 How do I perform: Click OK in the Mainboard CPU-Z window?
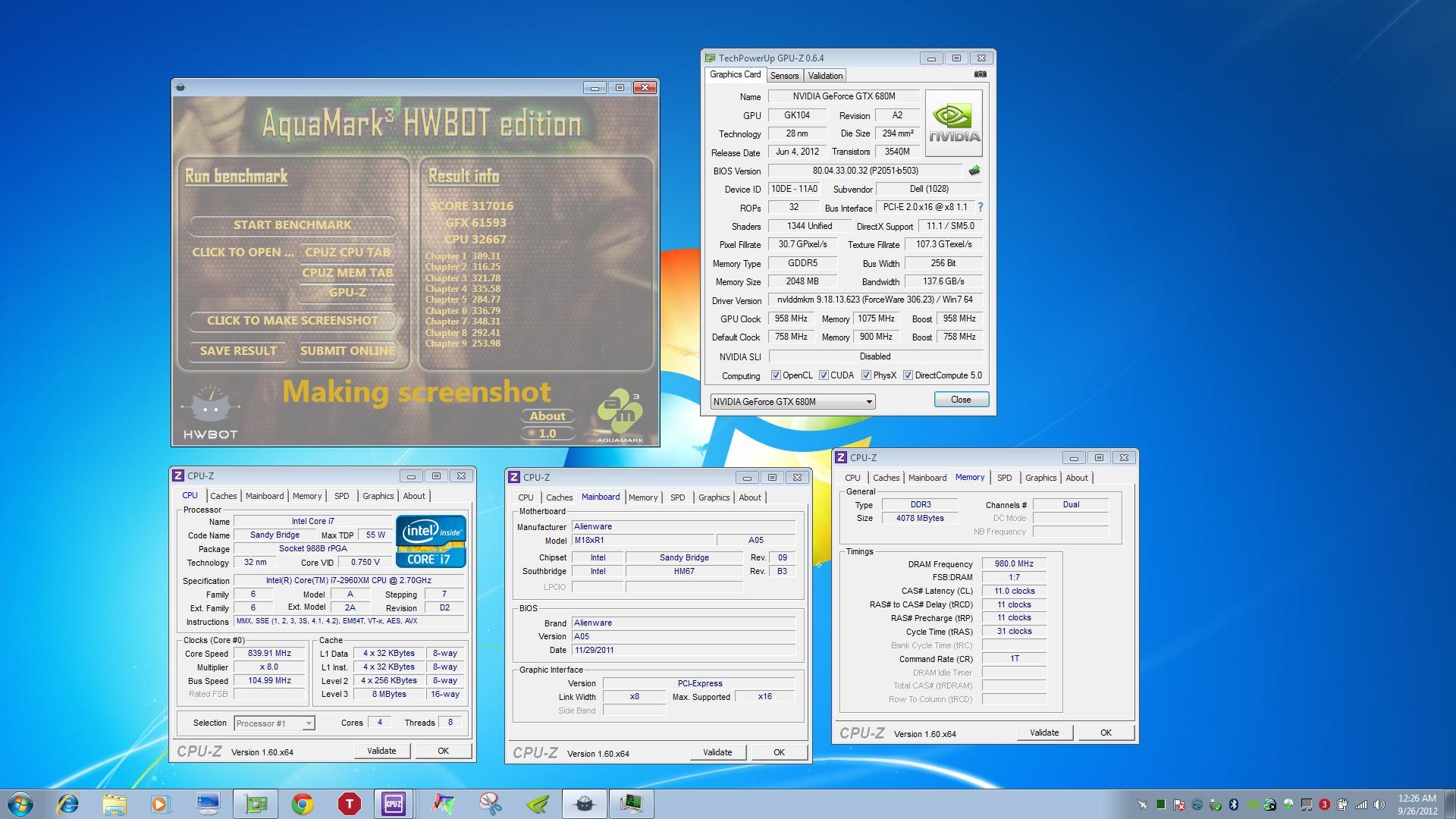(x=778, y=752)
